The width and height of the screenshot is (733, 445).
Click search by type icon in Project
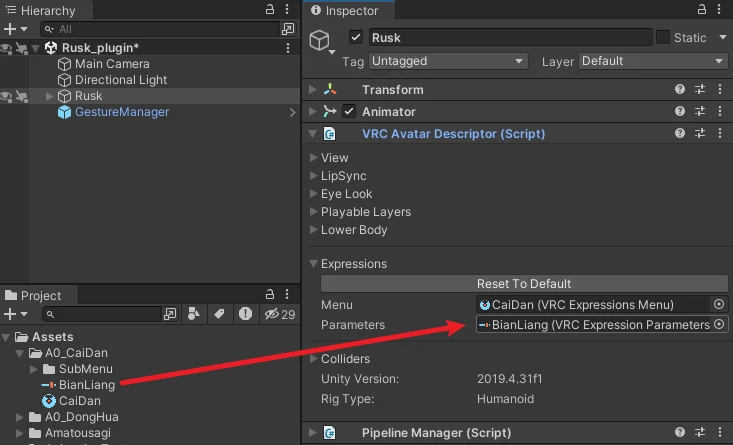pos(195,315)
